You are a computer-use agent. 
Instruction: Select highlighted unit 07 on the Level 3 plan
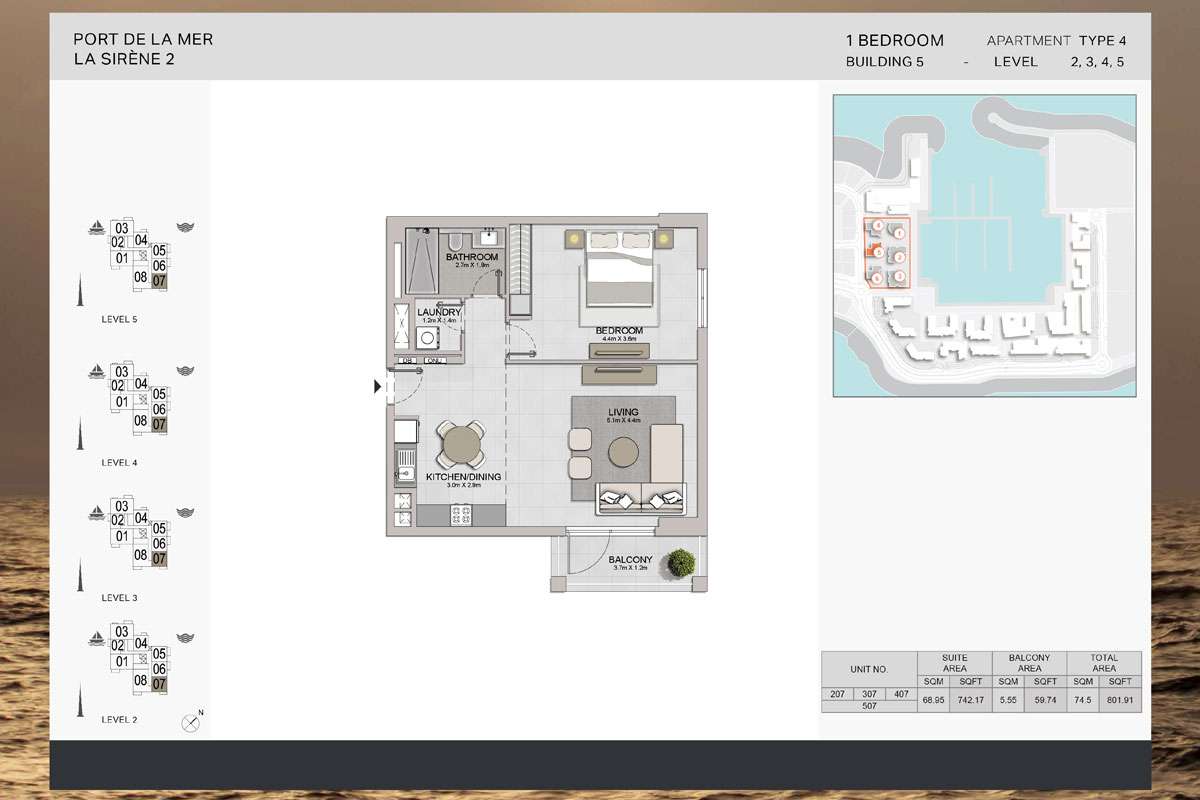point(159,559)
